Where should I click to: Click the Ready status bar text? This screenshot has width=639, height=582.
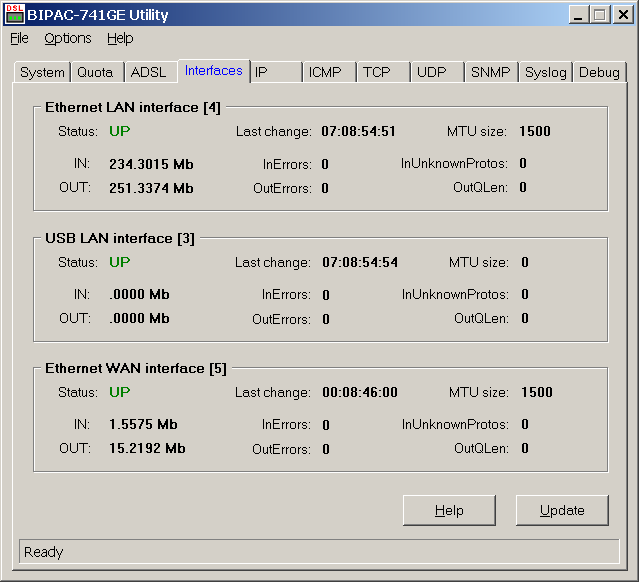tap(44, 552)
